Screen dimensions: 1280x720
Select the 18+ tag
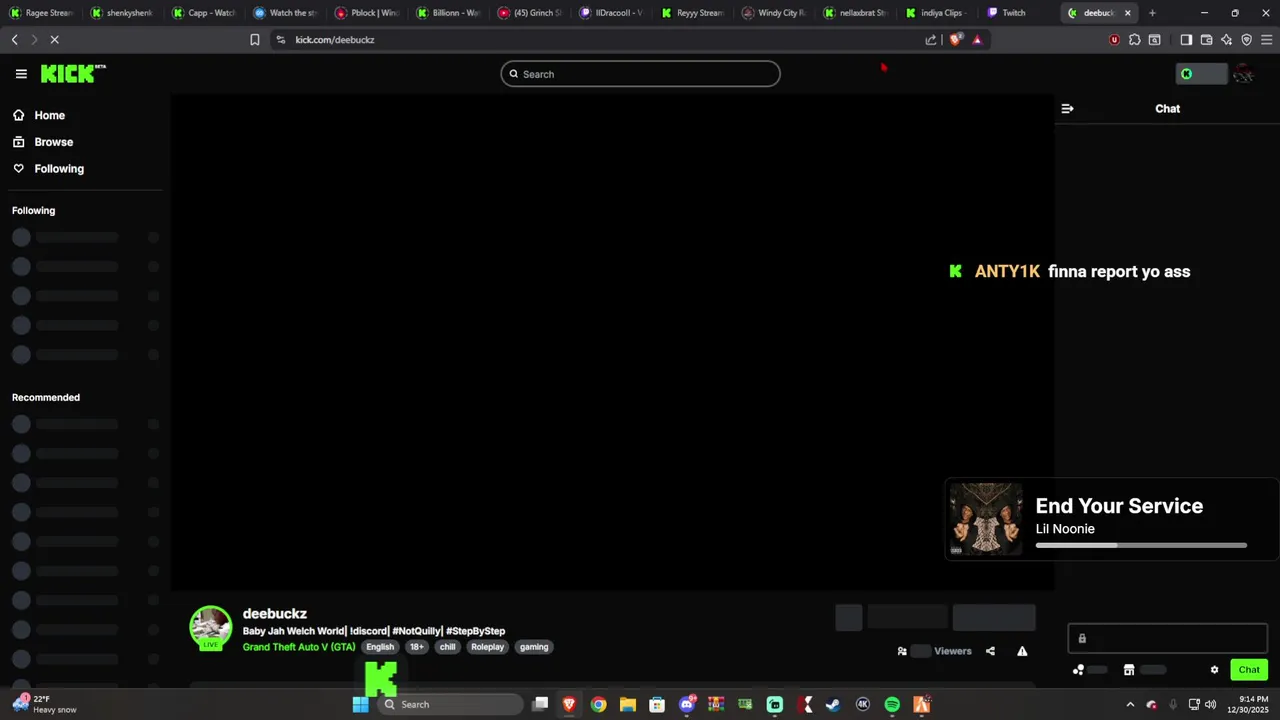[x=417, y=647]
